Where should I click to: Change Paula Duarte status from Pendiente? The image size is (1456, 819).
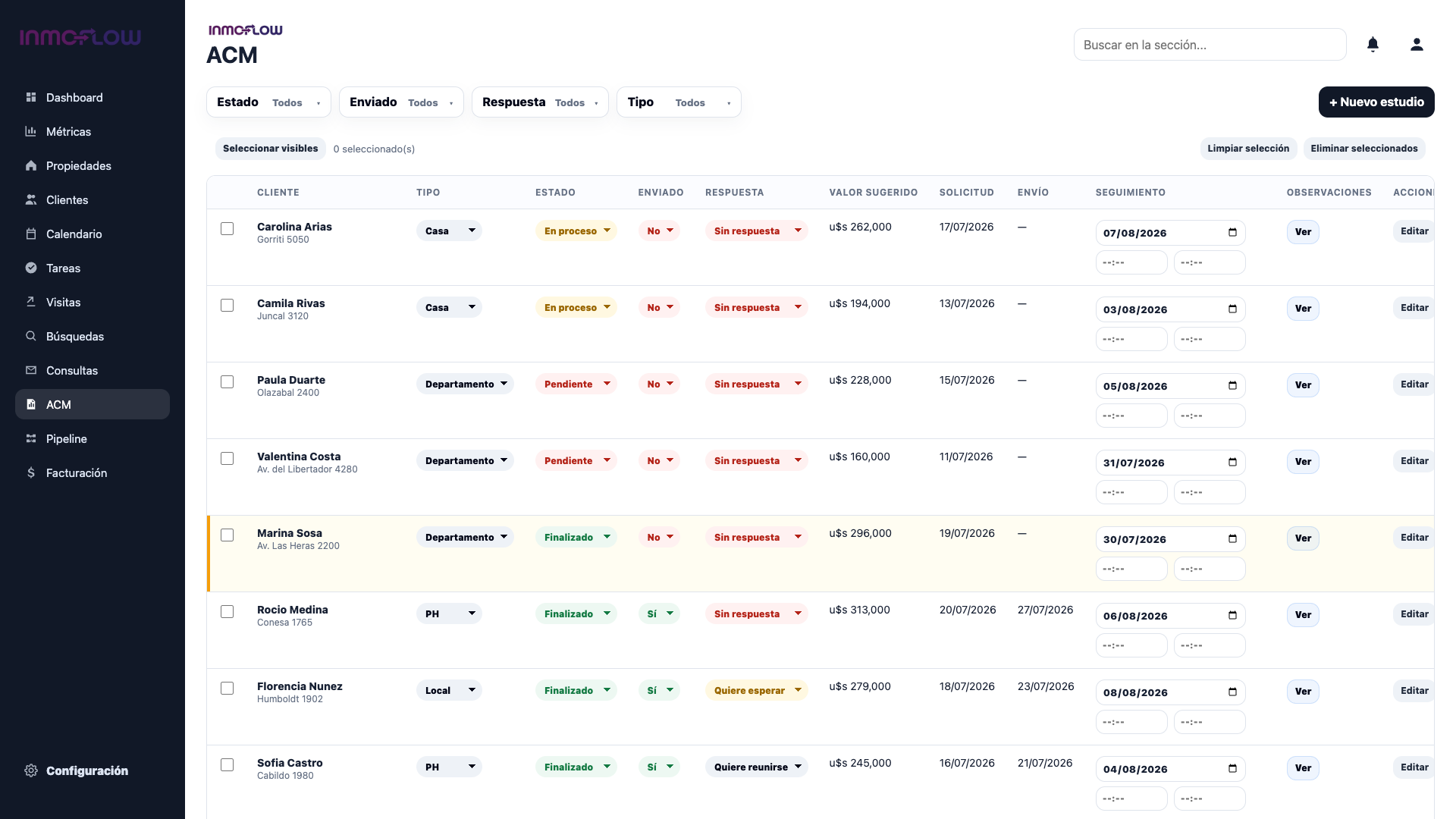pos(576,384)
